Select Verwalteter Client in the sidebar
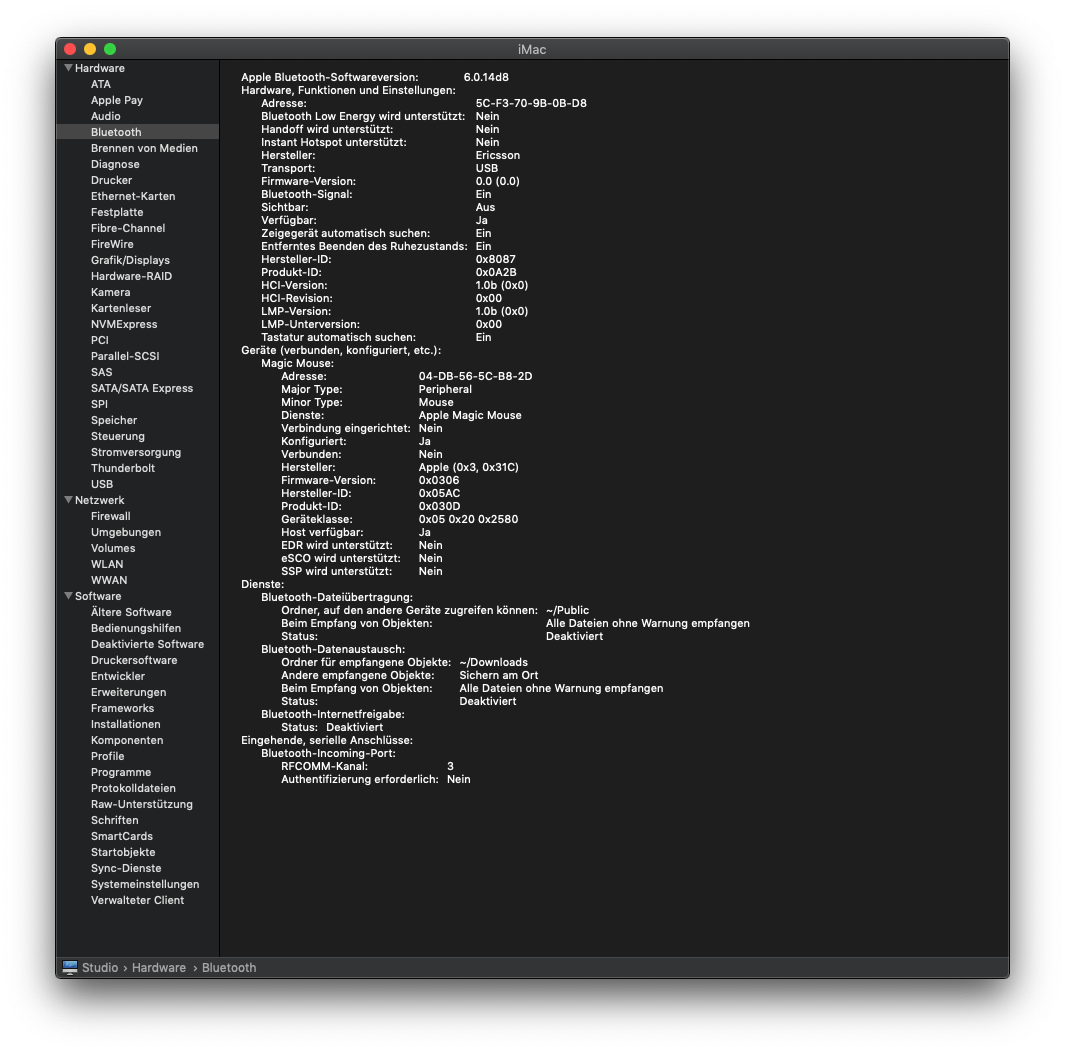The height and width of the screenshot is (1052, 1065). 137,901
